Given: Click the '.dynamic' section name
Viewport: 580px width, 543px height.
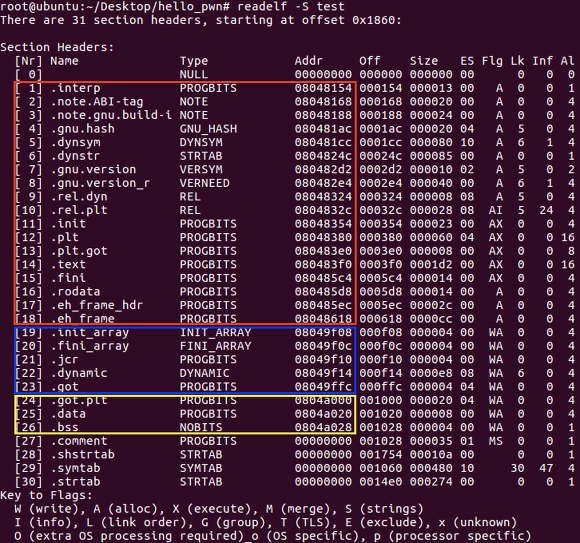Looking at the screenshot, I should 79,373.
